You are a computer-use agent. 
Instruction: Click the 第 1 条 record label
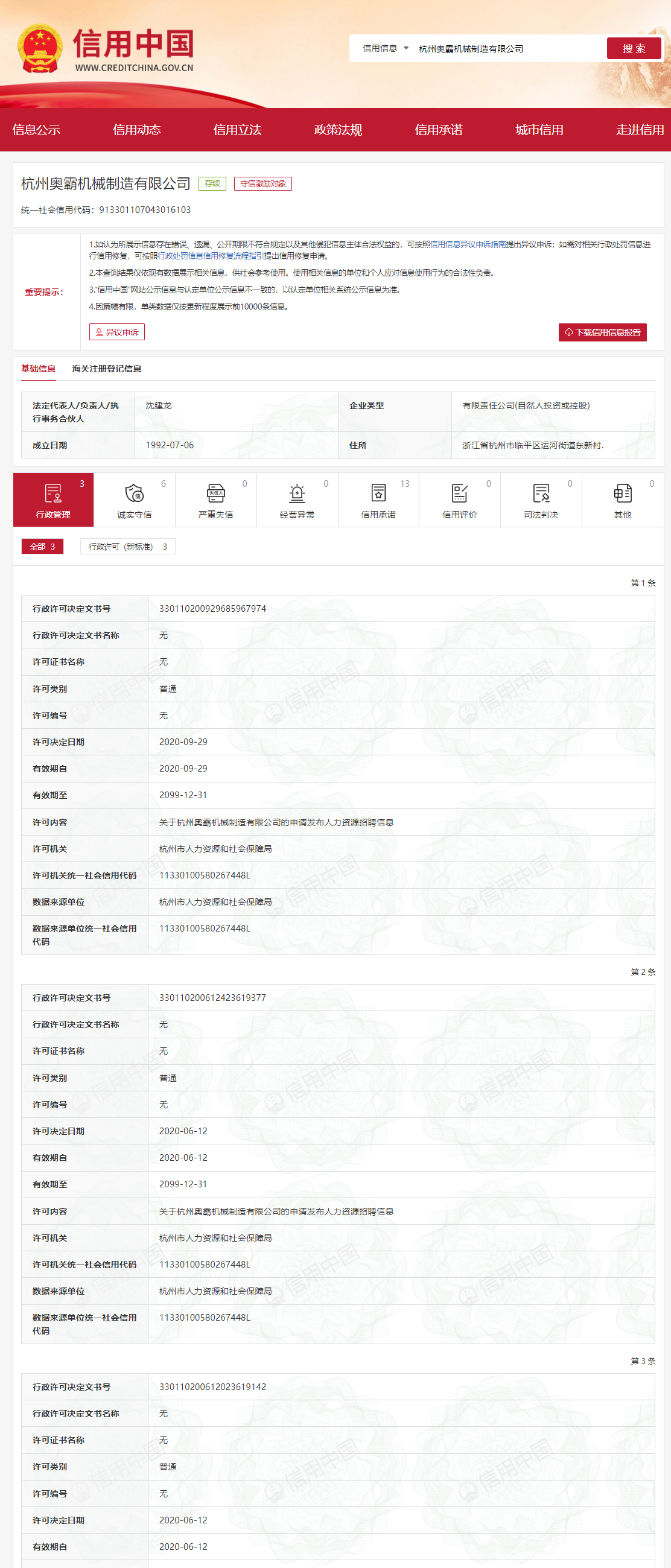(643, 583)
